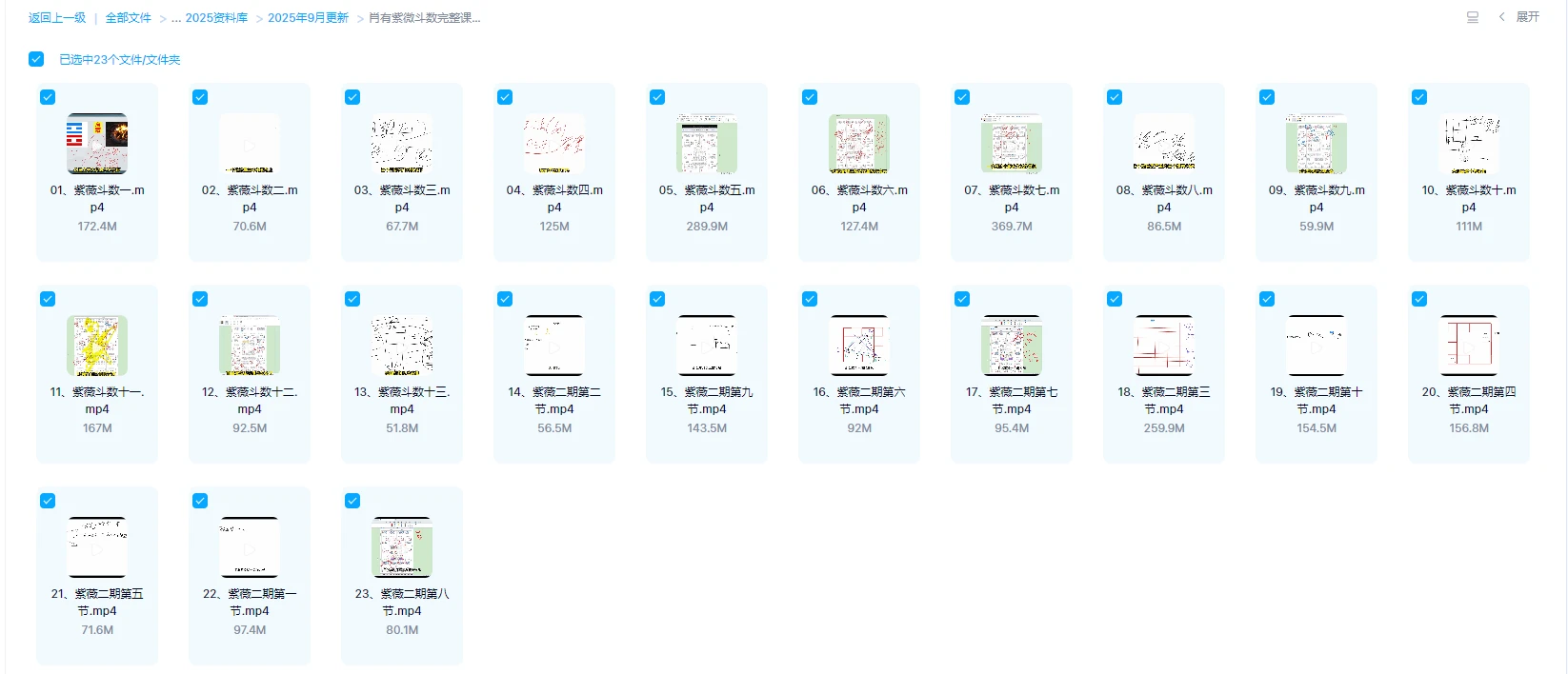This screenshot has width=1568, height=674.
Task: Uncheck checkbox on 01、紫薇斗数一.mp4
Action: pyautogui.click(x=48, y=97)
